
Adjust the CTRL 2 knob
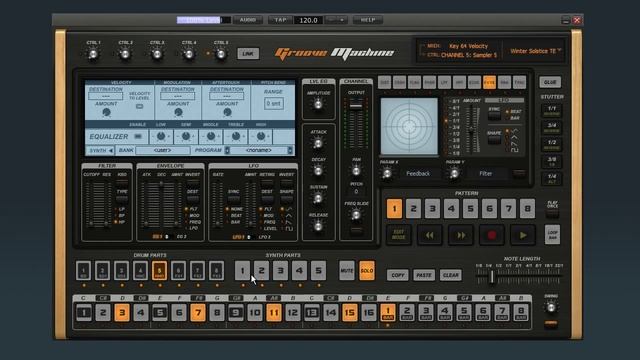(x=125, y=54)
